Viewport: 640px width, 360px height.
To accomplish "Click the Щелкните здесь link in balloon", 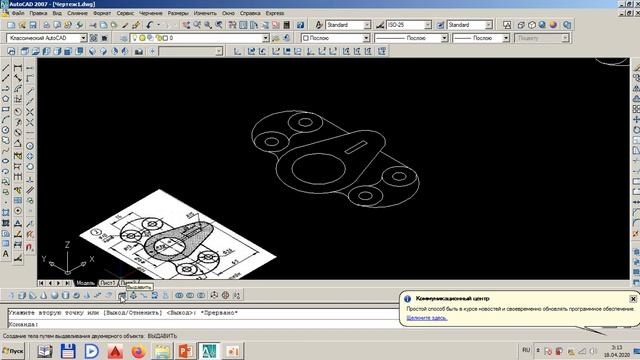I will coord(427,318).
